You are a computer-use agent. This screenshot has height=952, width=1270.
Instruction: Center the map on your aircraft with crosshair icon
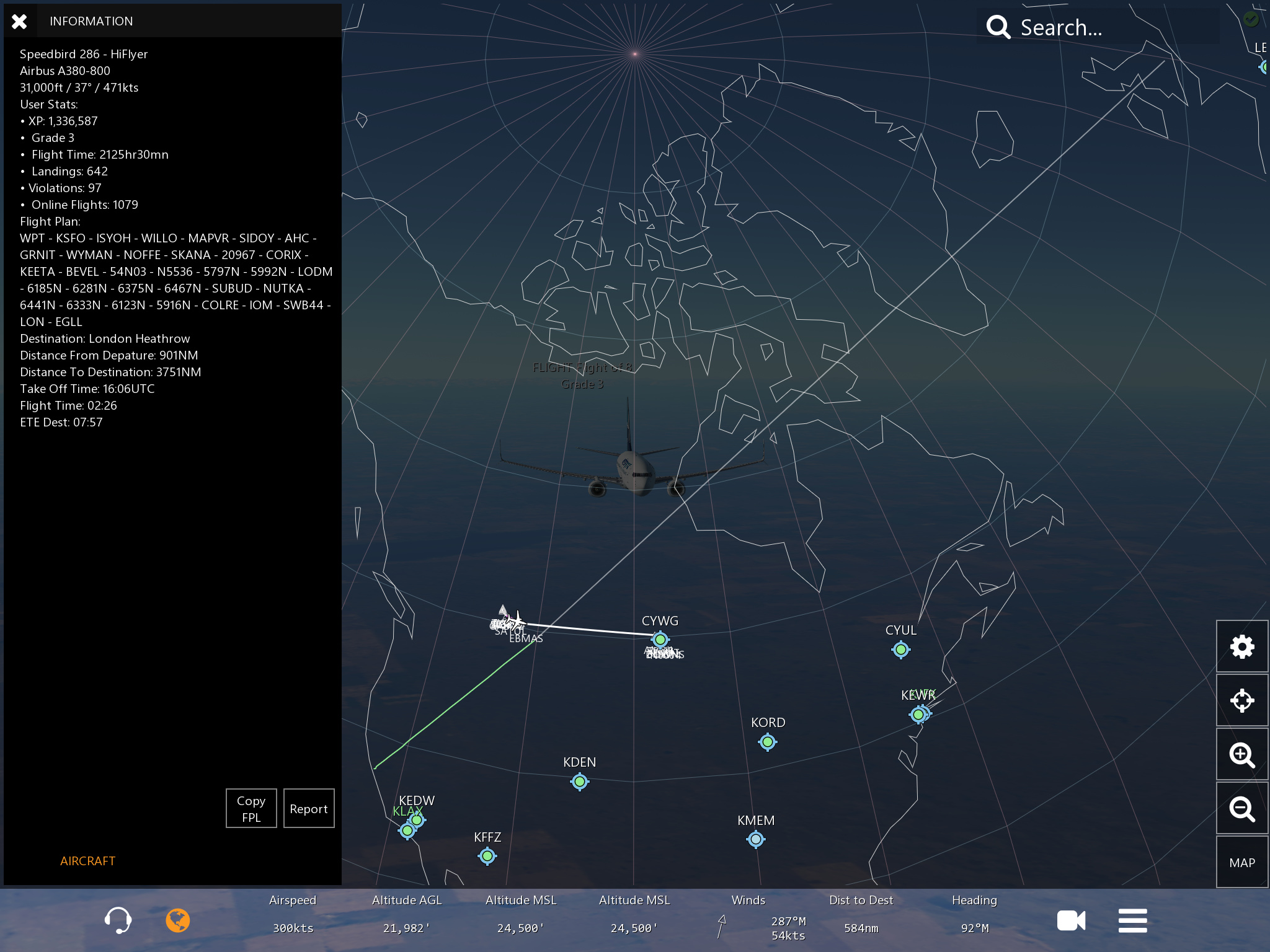tap(1241, 700)
